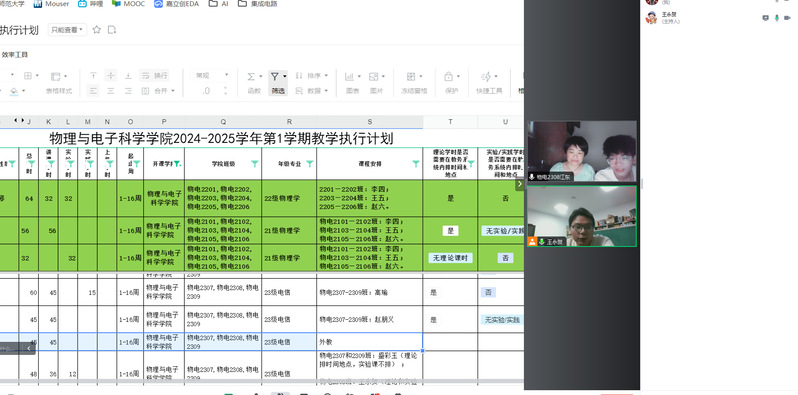Image resolution: width=798 pixels, height=395 pixels.
Task: Click the 冻结窗格 freeze panes icon
Action: 411,77
